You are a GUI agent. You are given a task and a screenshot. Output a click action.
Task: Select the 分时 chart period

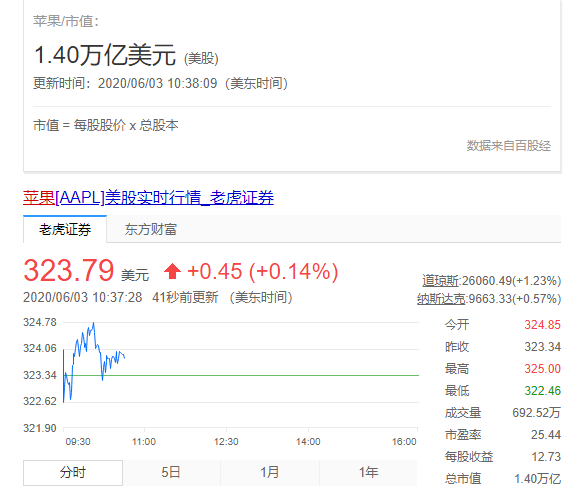73,472
